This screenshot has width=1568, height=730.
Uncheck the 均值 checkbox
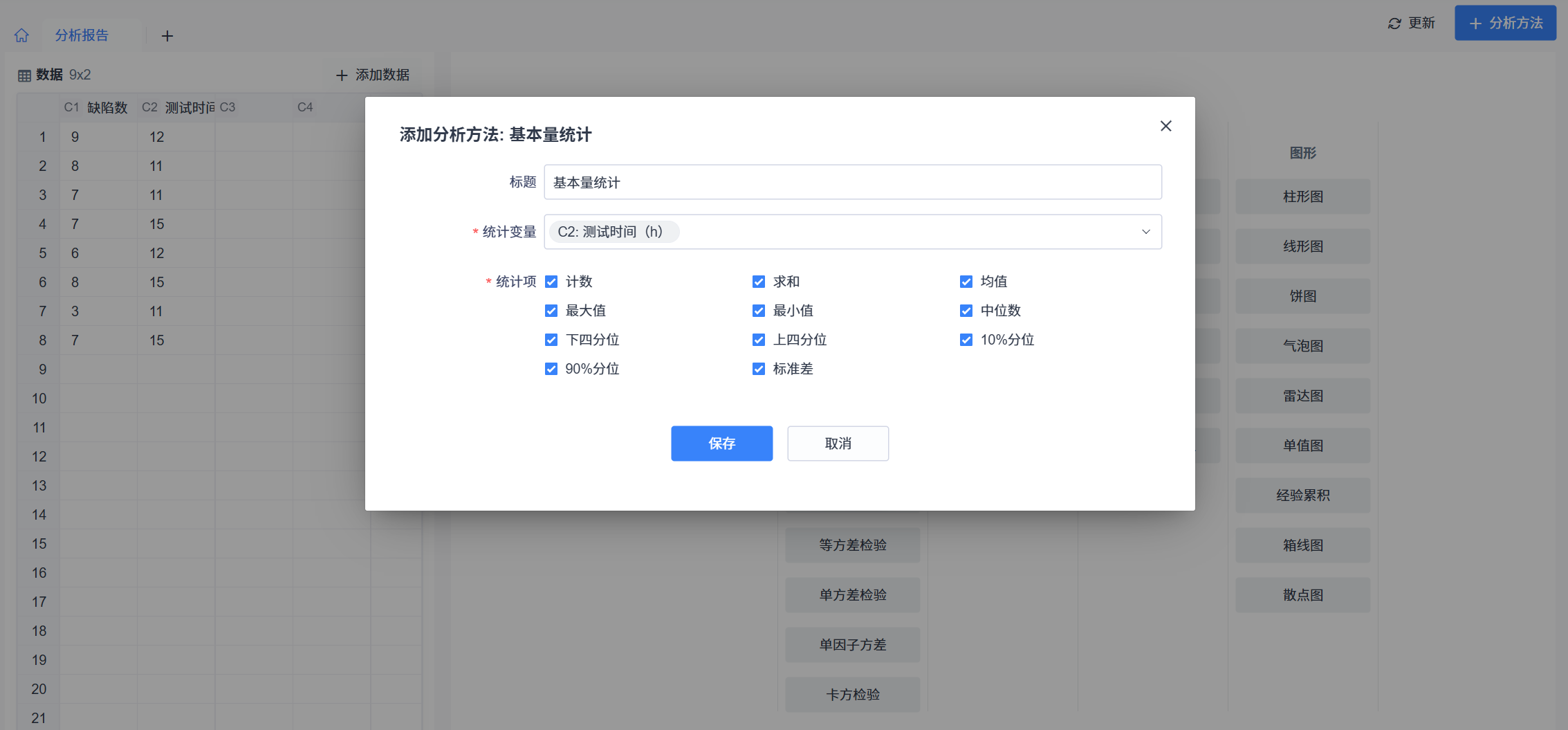click(x=966, y=282)
